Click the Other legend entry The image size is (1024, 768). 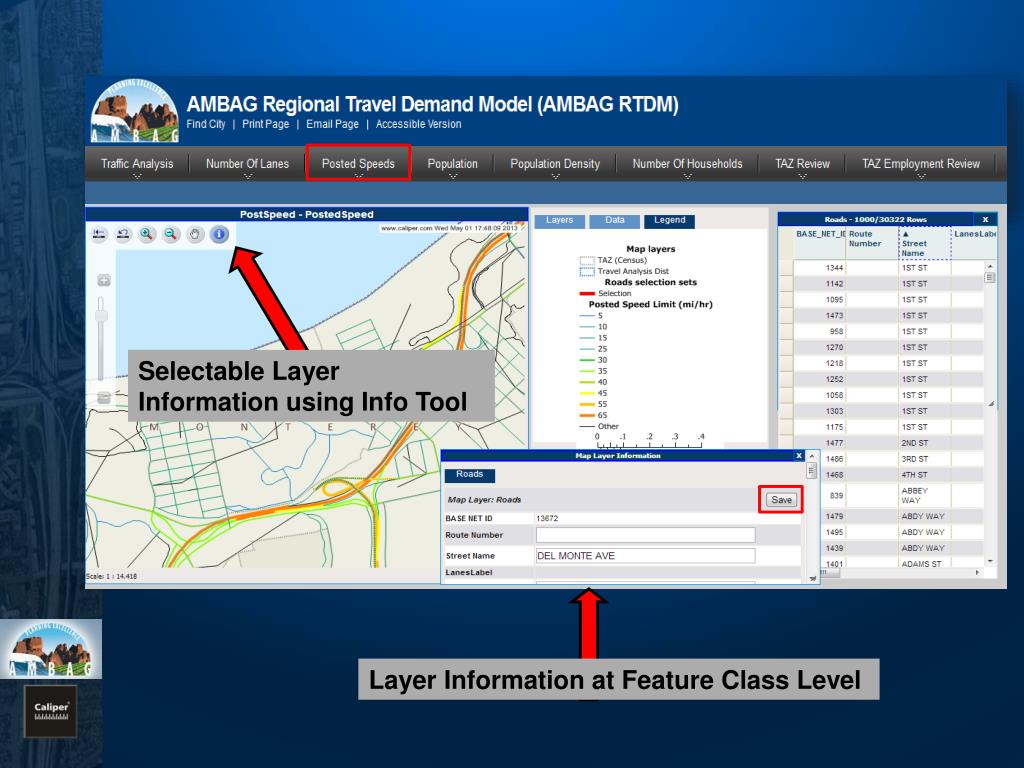[x=600, y=426]
